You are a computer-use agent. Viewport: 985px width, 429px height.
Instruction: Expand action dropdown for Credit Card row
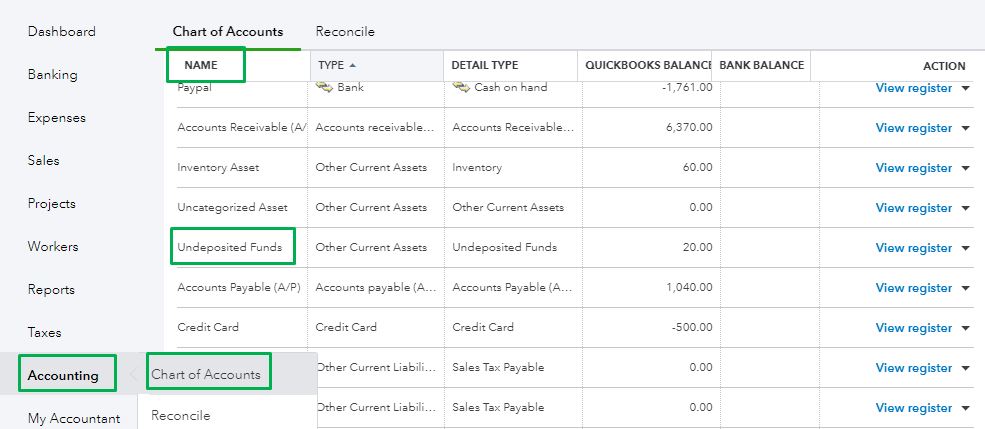(x=966, y=328)
